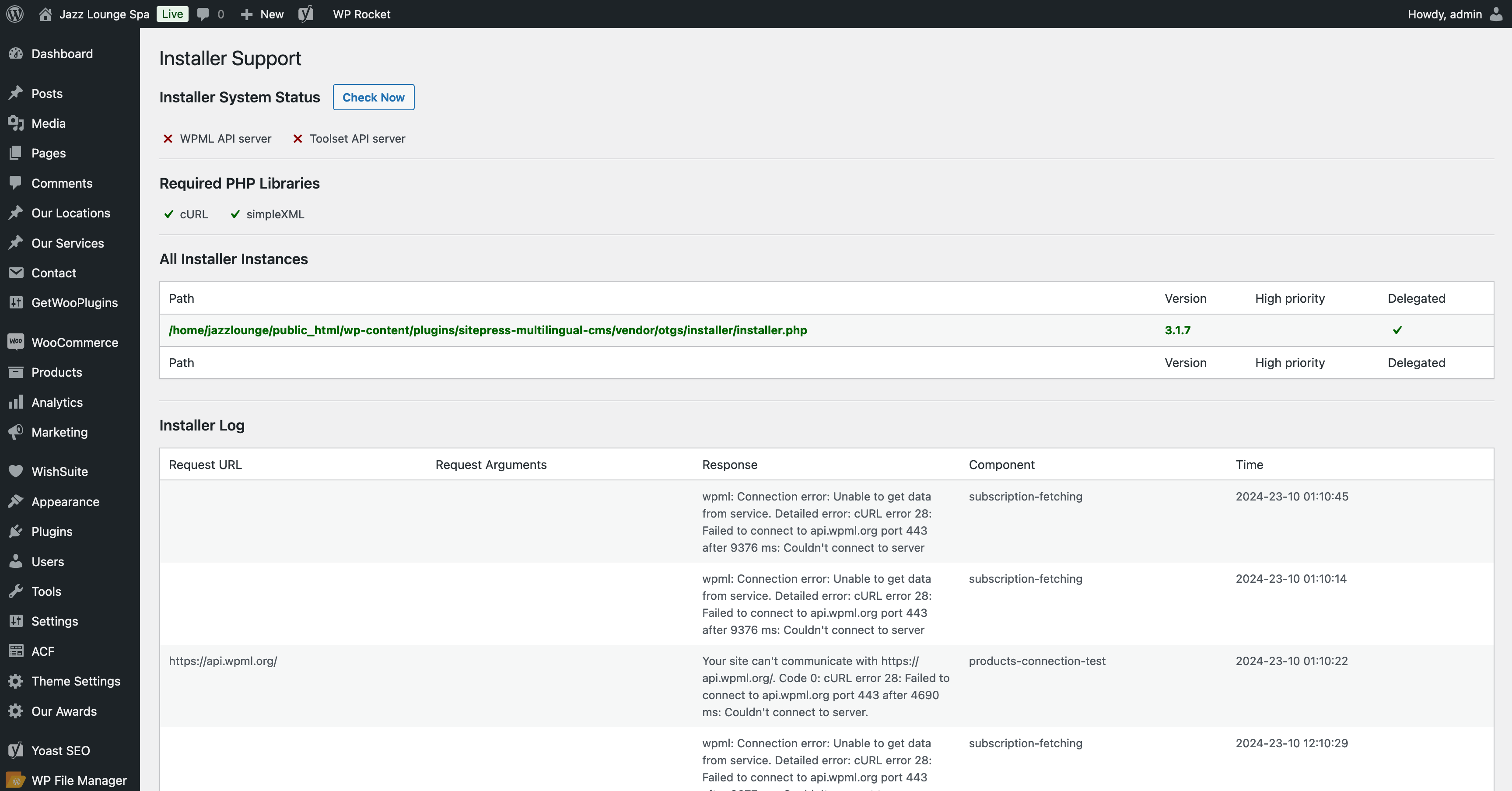
Task: Click the home icon beside Jazz Lounge Spa
Action: tap(45, 14)
